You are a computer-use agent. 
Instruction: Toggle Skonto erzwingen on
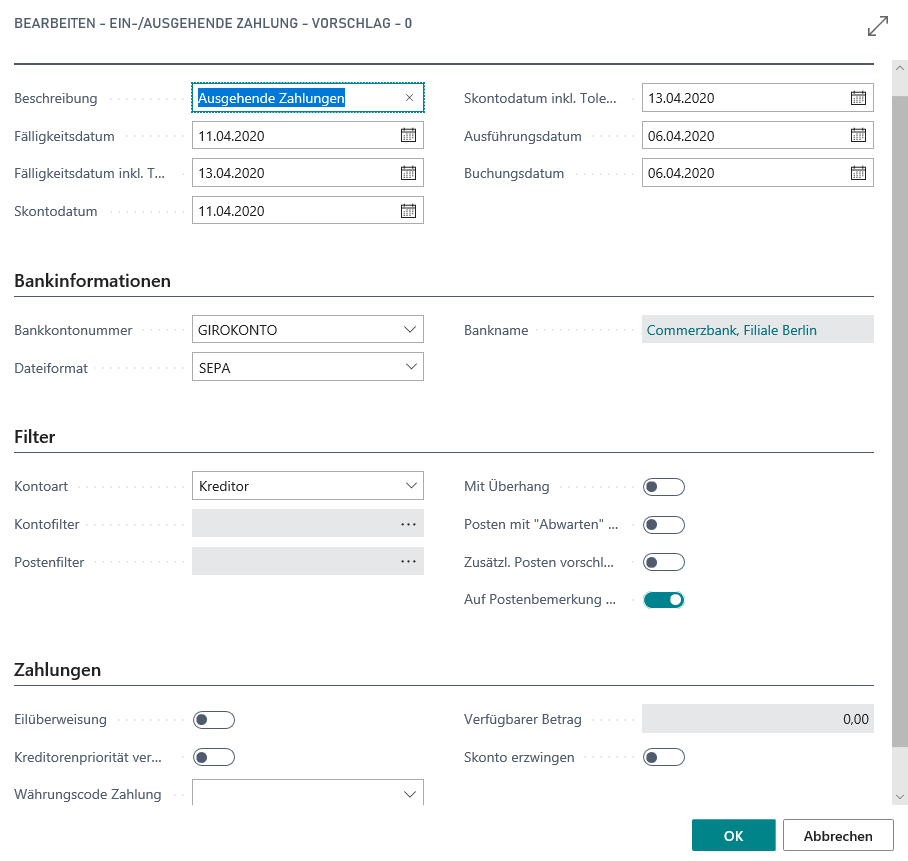pyautogui.click(x=664, y=757)
